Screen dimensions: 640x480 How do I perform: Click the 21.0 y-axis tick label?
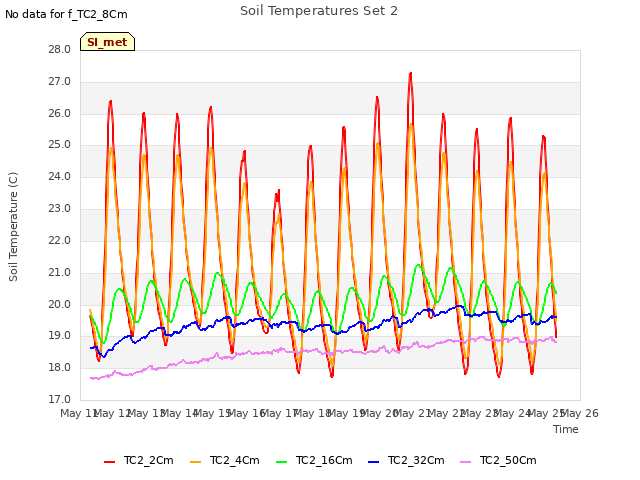coord(60,272)
